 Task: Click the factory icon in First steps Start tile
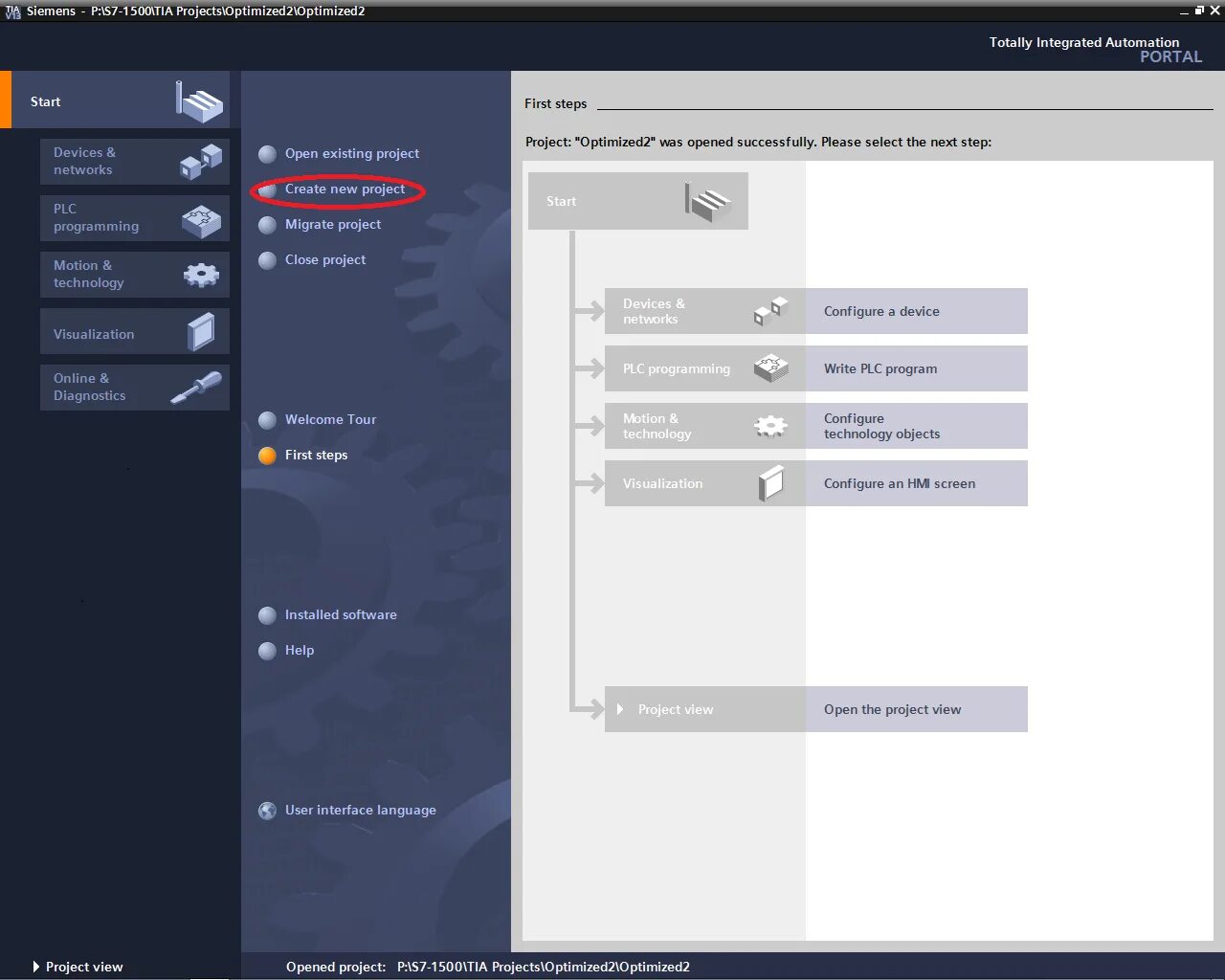point(708,202)
